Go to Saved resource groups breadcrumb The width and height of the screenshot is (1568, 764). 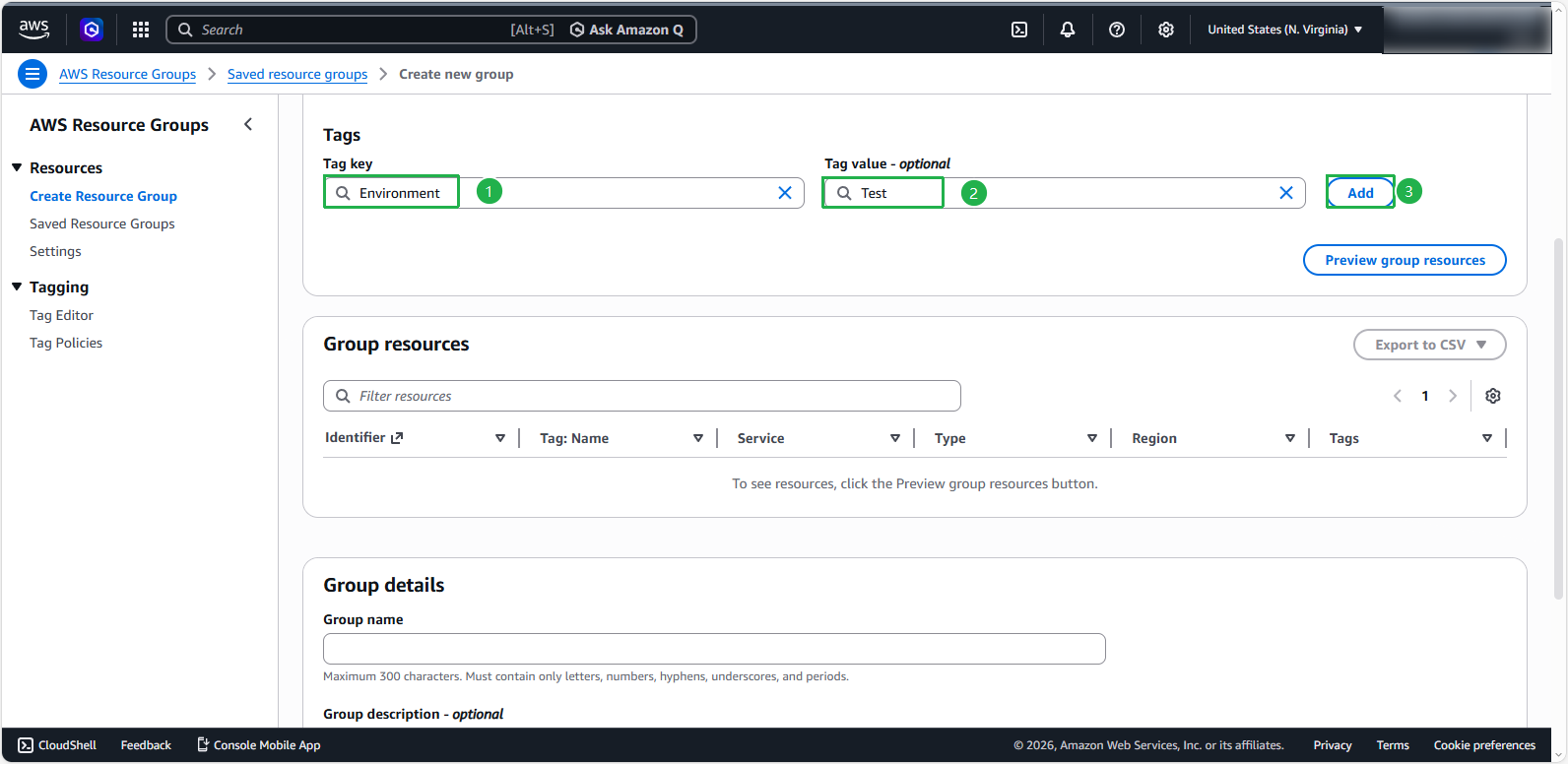pyautogui.click(x=297, y=74)
